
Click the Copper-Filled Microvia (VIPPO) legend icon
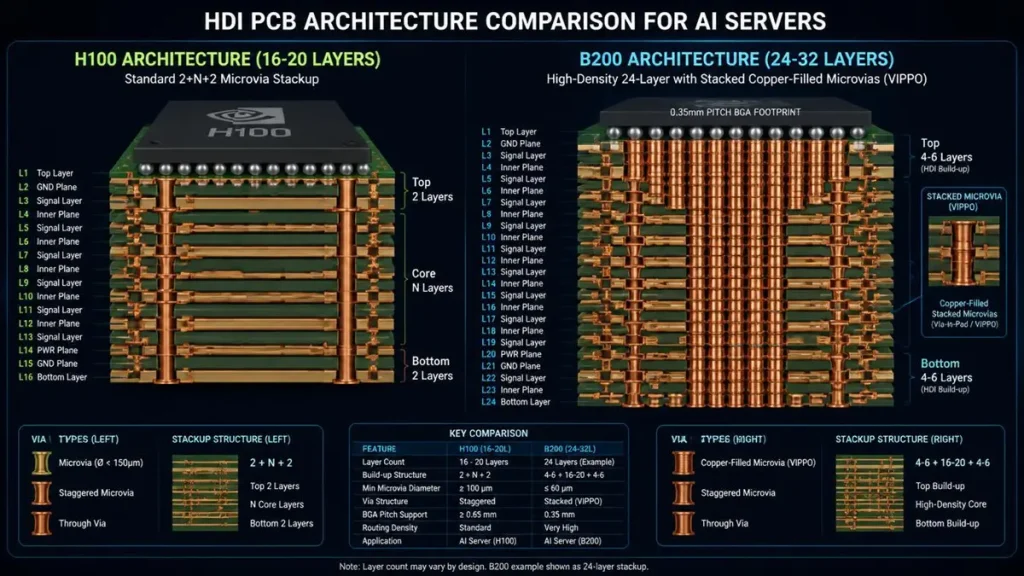coord(683,462)
